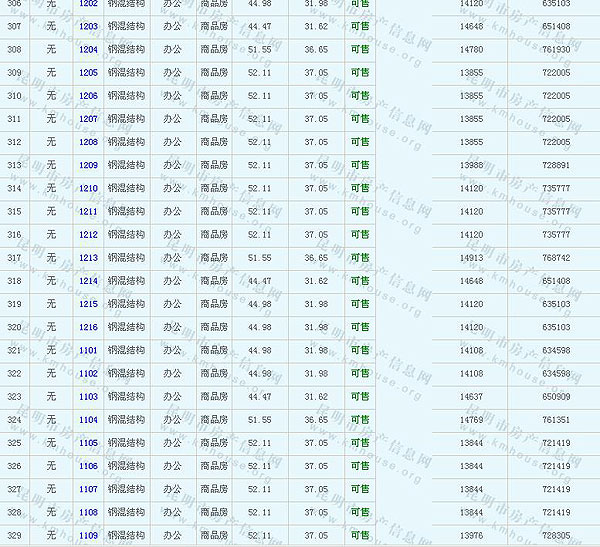Open room 1215 link

coord(88,304)
